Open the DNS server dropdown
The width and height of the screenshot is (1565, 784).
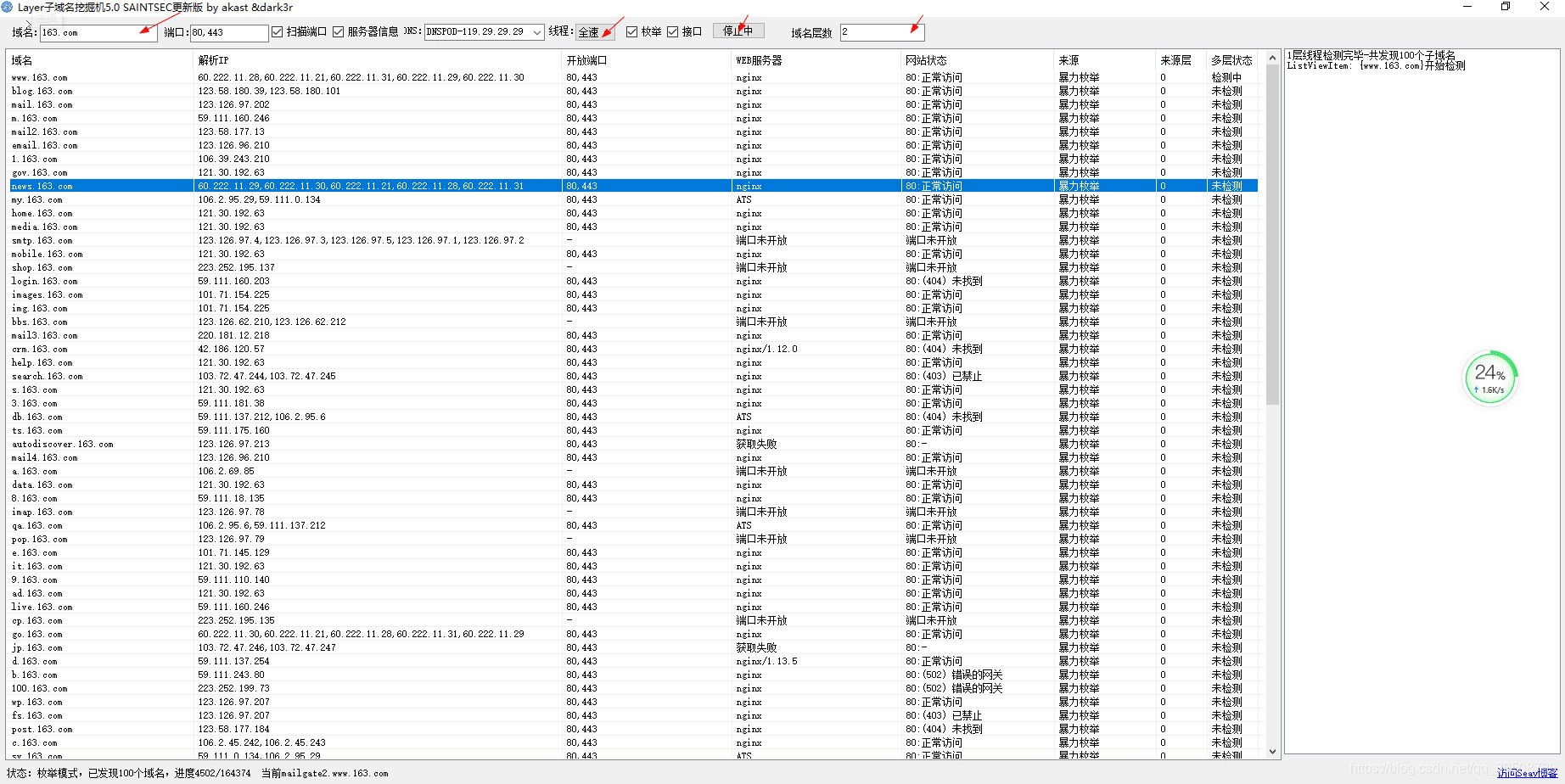point(537,32)
